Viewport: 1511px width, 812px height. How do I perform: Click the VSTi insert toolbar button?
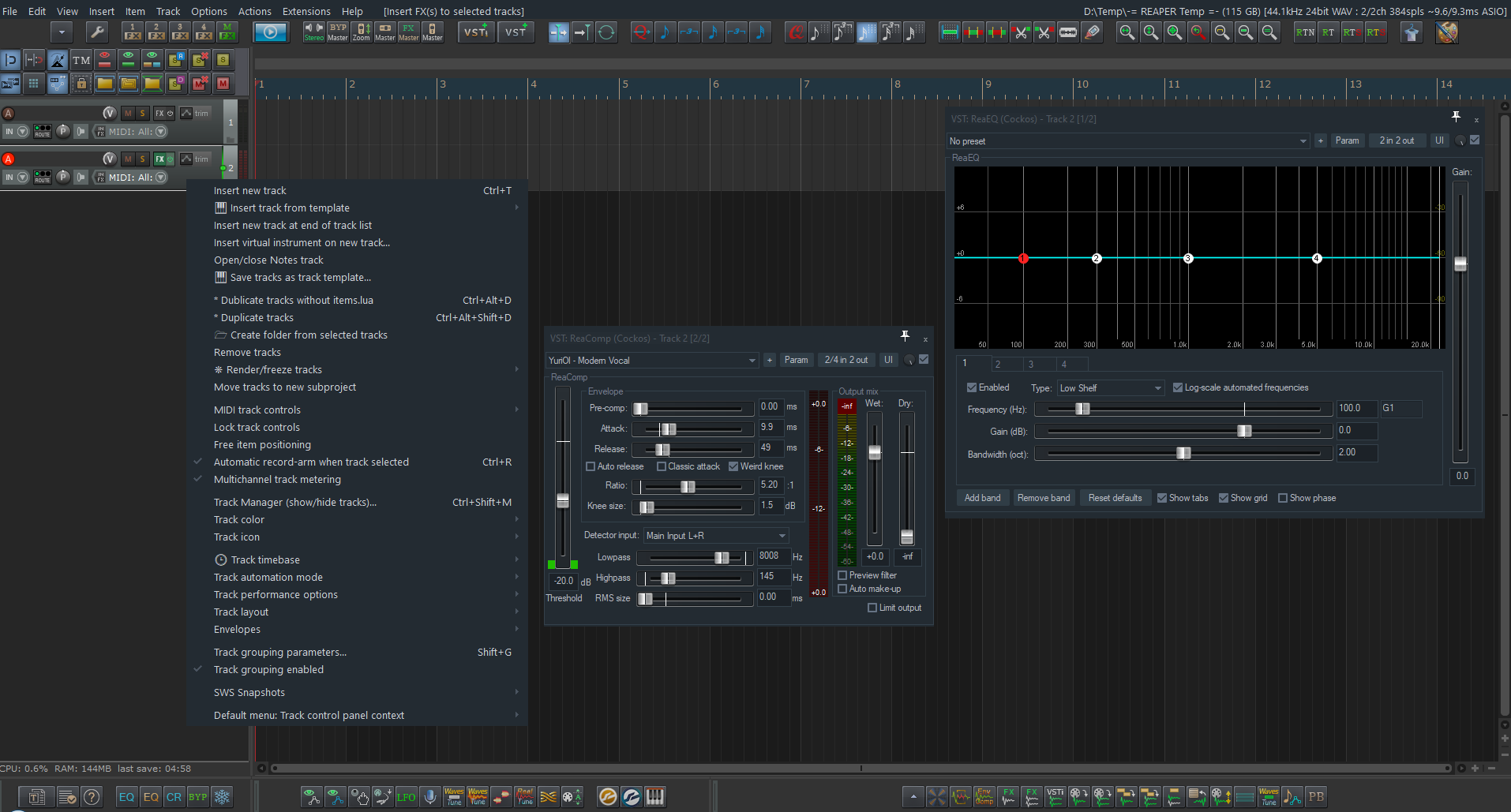(x=475, y=32)
